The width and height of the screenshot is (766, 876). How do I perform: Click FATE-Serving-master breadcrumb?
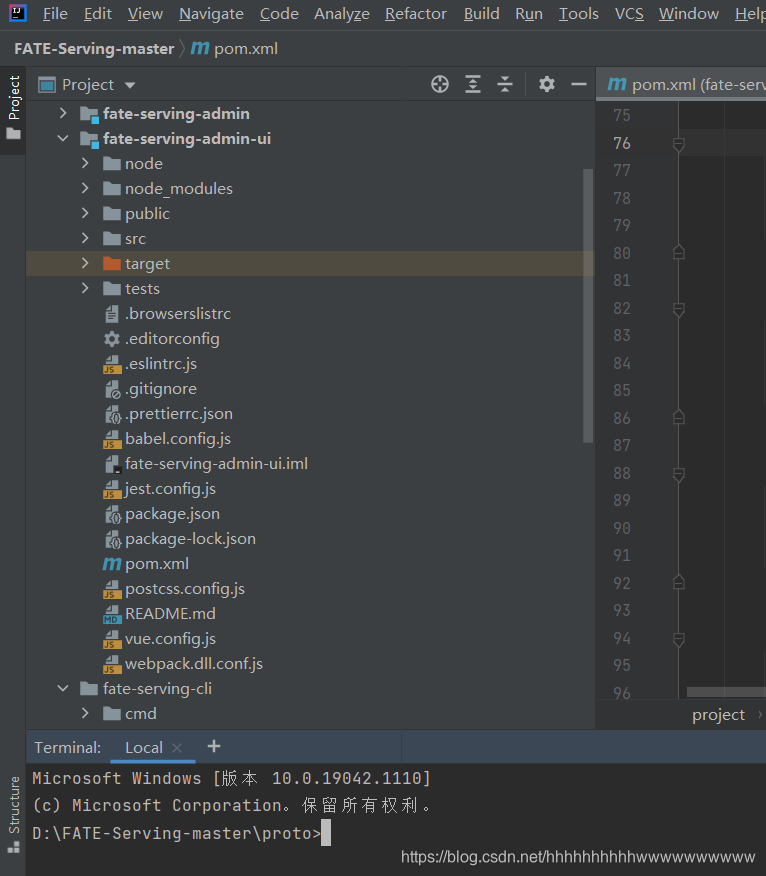(x=94, y=49)
